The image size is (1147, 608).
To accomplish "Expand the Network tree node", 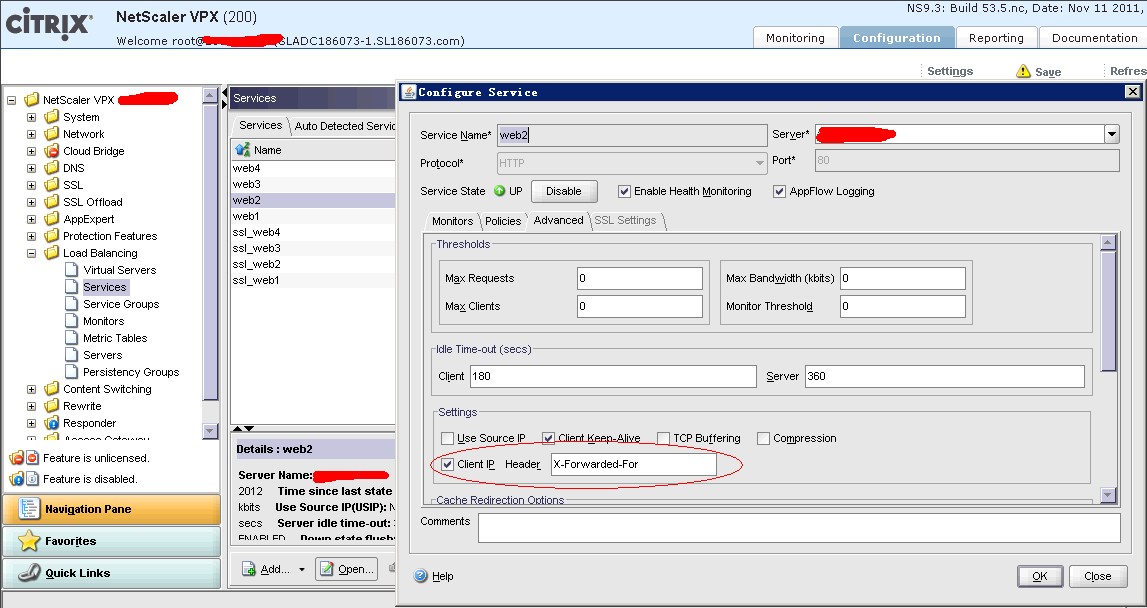I will pyautogui.click(x=31, y=134).
